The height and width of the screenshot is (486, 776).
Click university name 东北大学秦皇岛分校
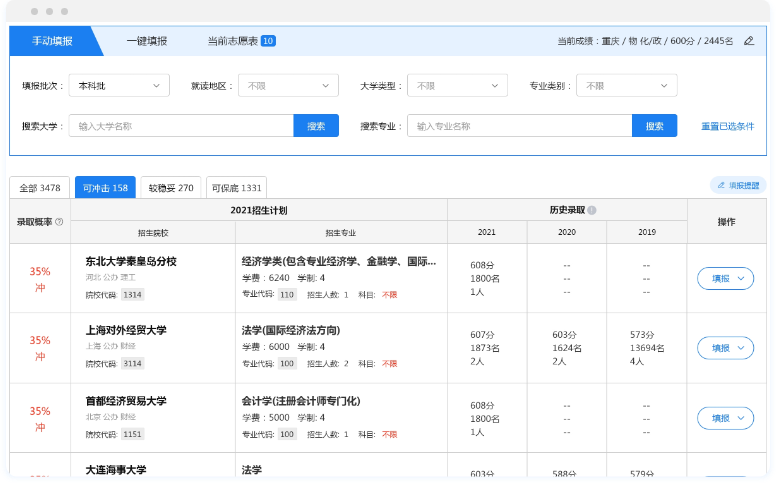(x=131, y=261)
